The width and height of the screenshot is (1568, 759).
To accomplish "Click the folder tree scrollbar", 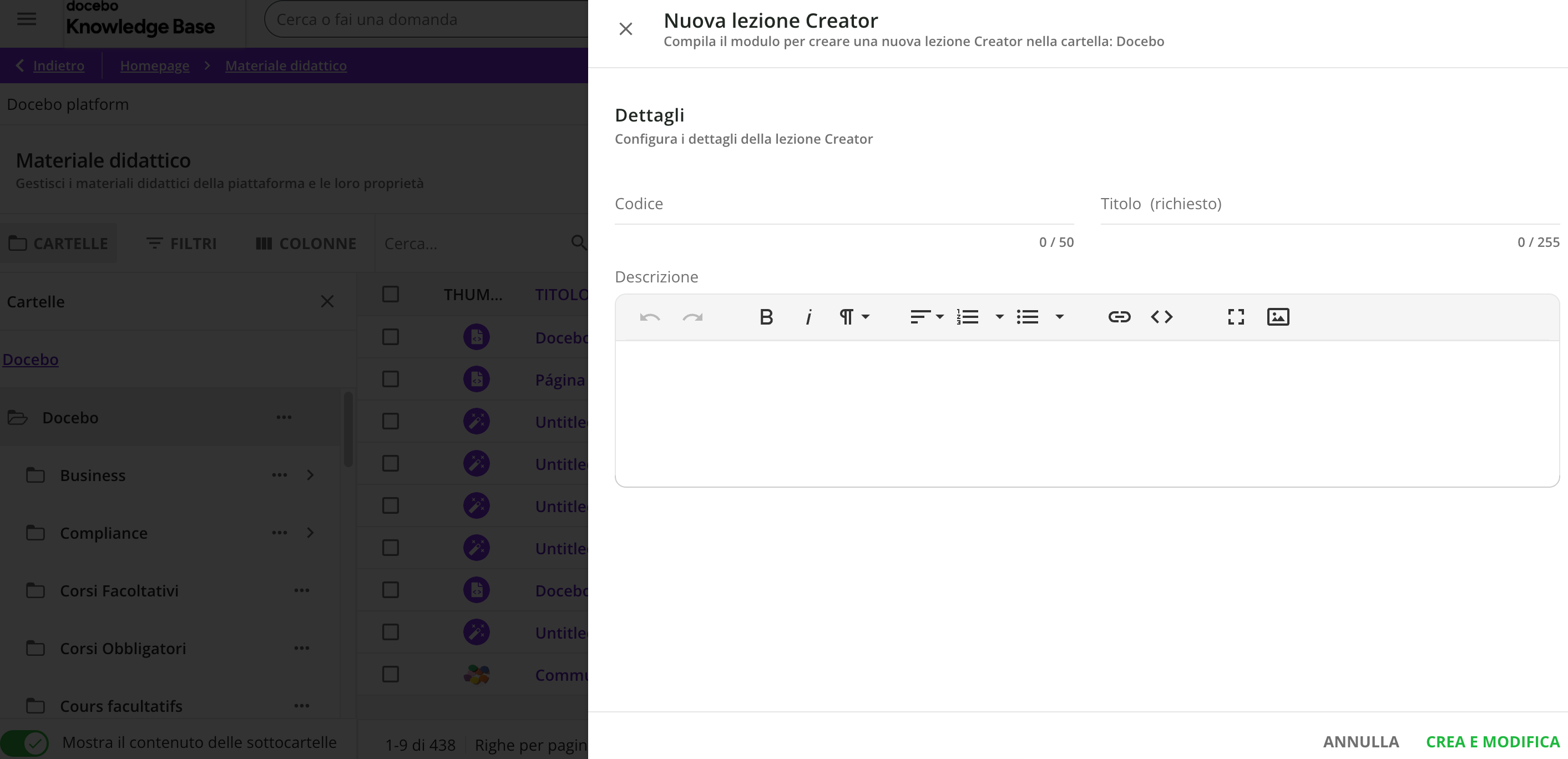I will [x=348, y=429].
